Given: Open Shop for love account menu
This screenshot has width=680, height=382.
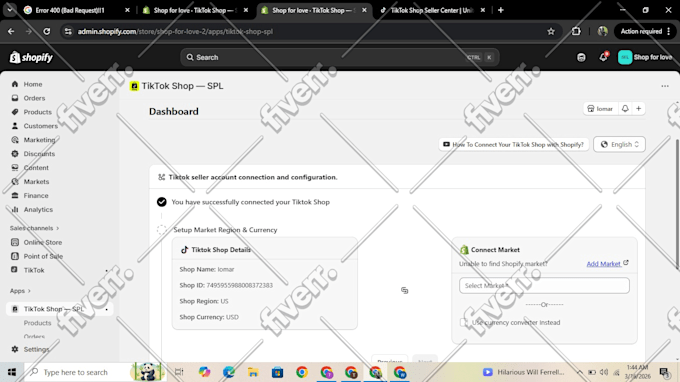Looking at the screenshot, I should coord(645,57).
